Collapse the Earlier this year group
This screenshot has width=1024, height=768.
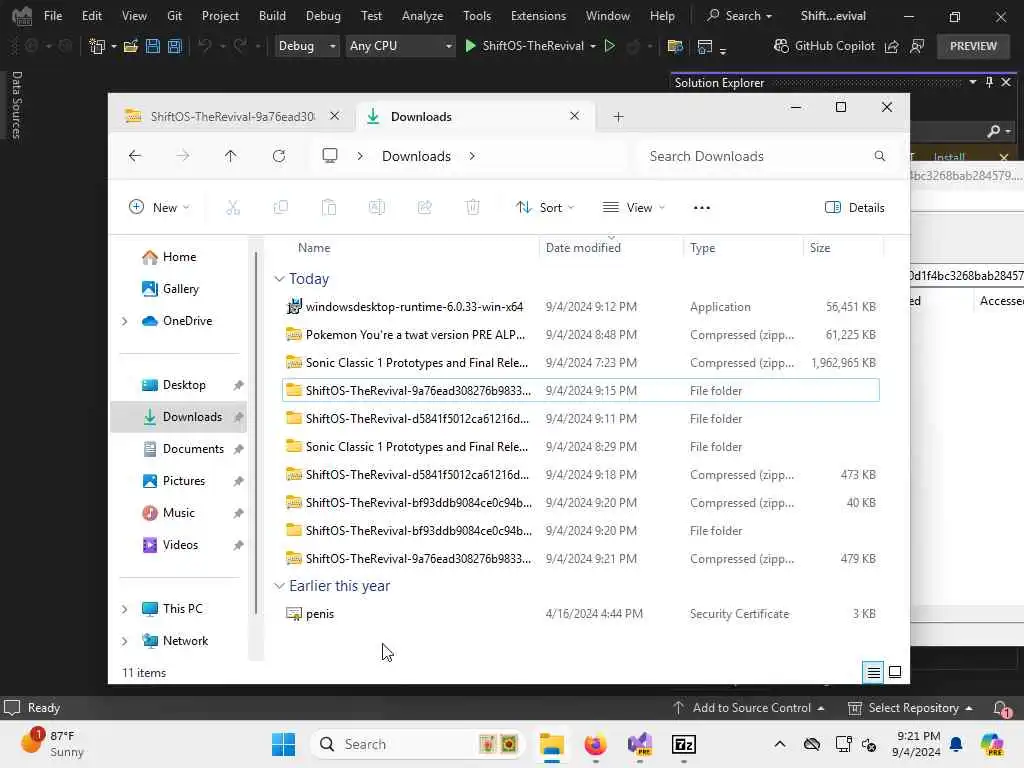pyautogui.click(x=280, y=586)
